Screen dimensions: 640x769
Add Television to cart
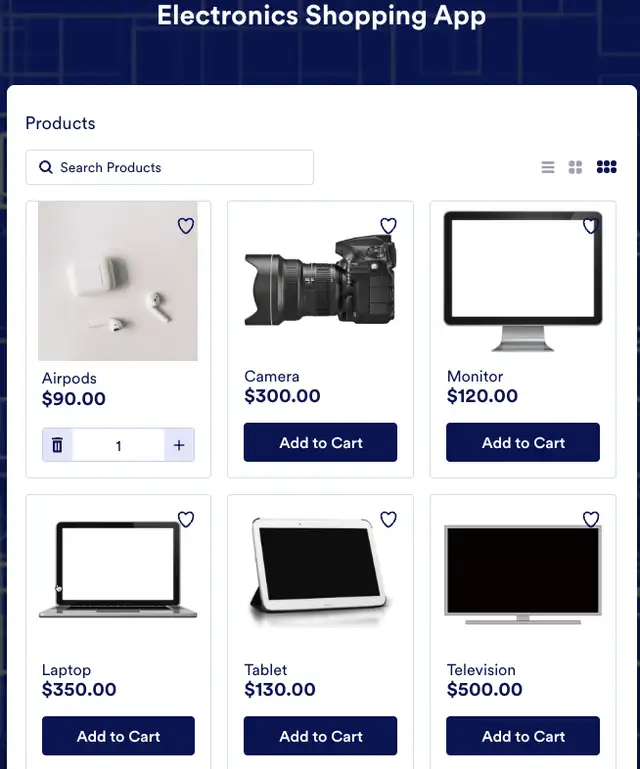tap(523, 736)
